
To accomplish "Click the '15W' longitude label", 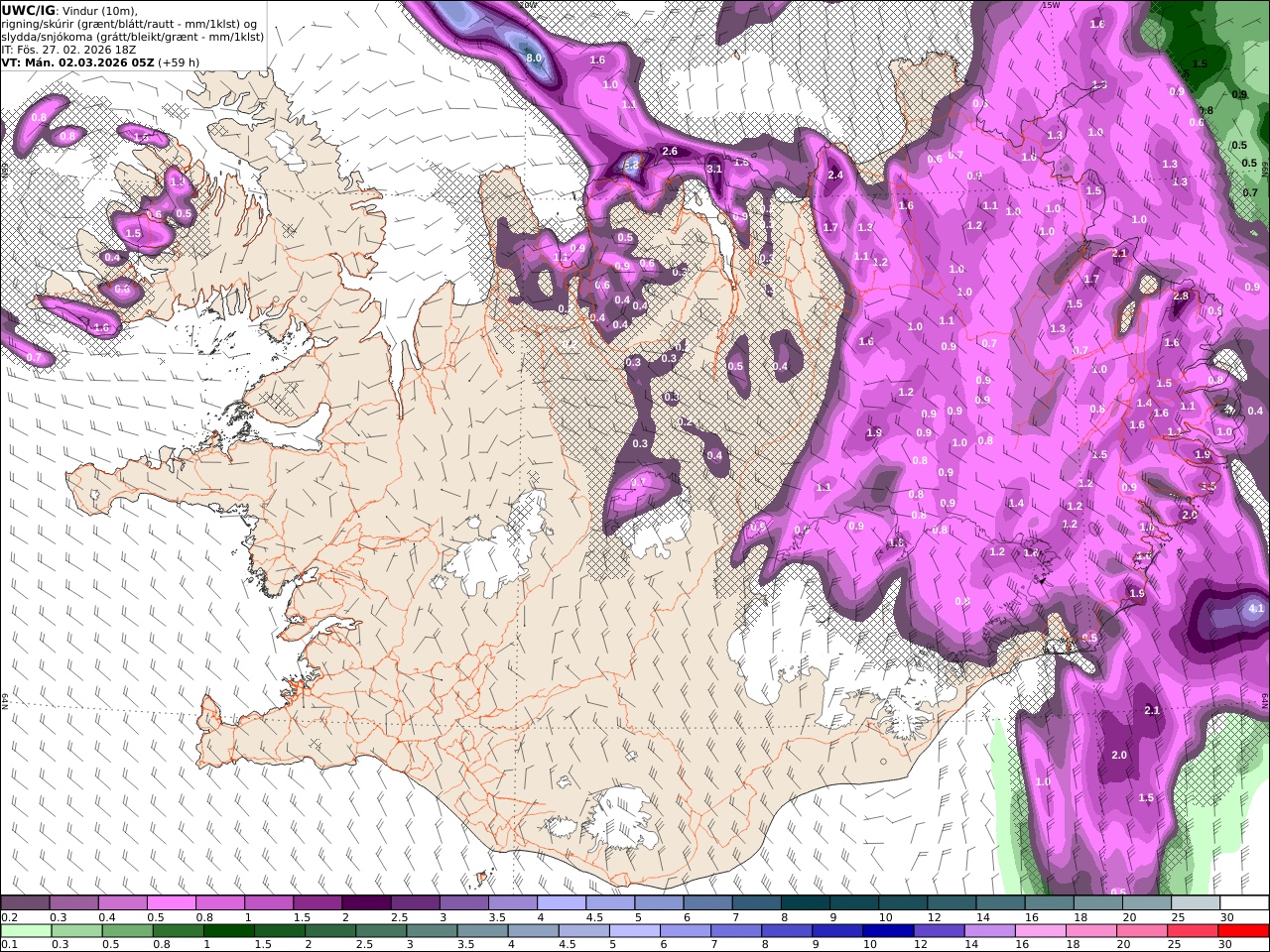I will (1050, 5).
